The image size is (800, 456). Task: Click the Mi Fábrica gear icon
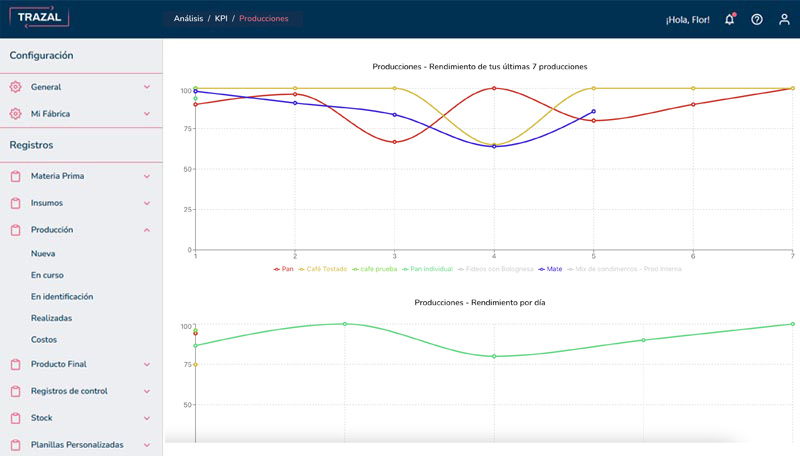click(15, 114)
